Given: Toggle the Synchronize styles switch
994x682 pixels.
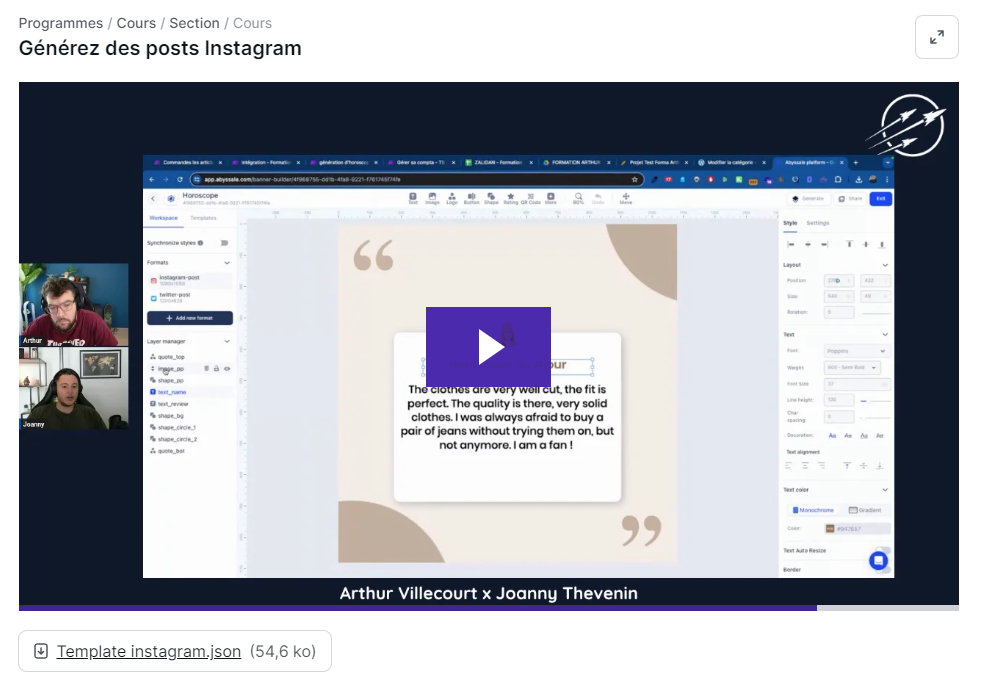Looking at the screenshot, I should click(224, 243).
